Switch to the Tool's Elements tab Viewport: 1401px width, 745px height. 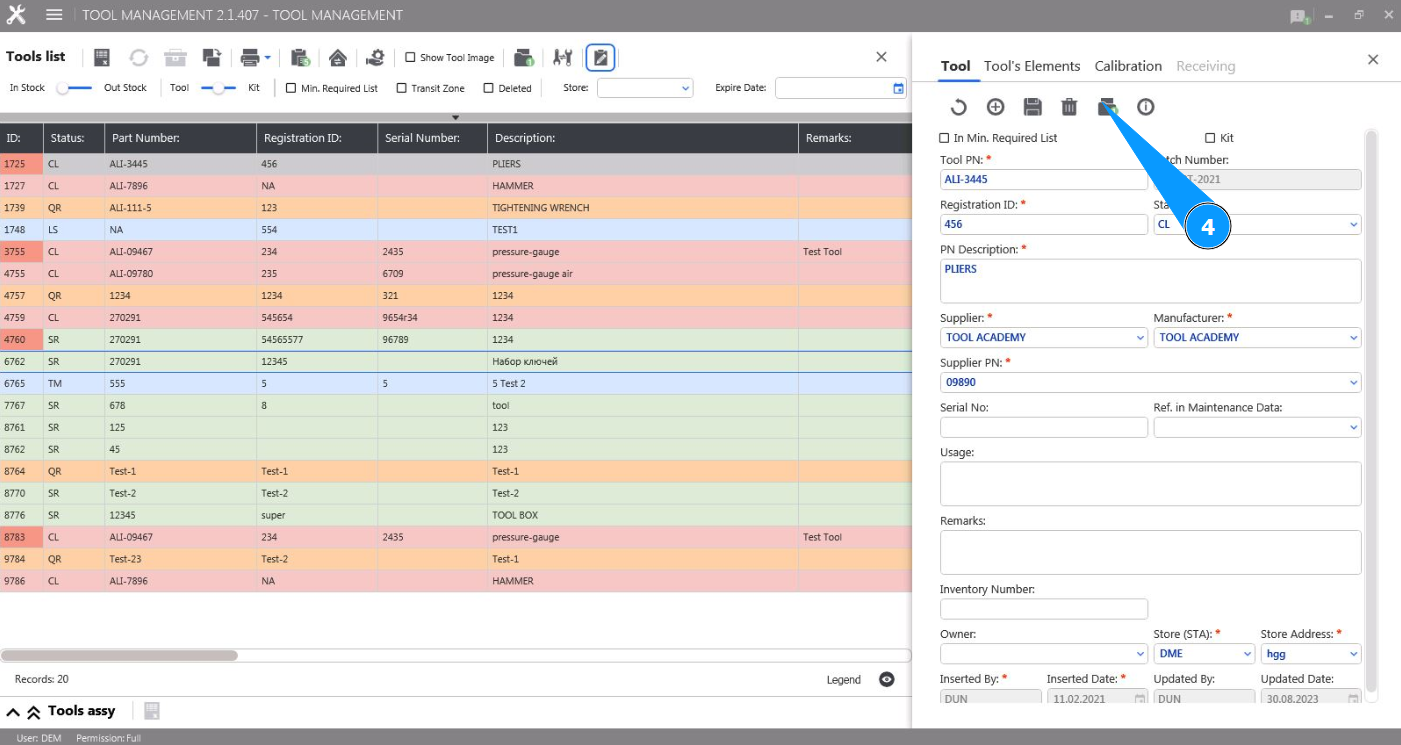pyautogui.click(x=1032, y=66)
